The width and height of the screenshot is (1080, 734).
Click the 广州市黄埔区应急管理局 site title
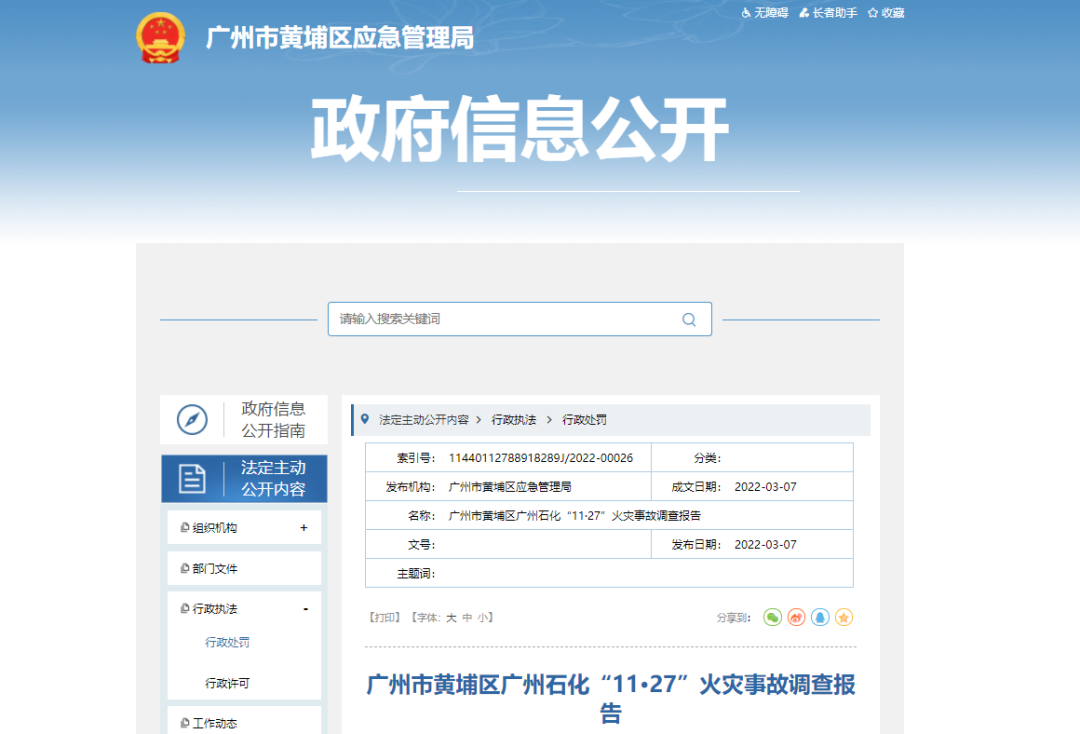(x=340, y=38)
